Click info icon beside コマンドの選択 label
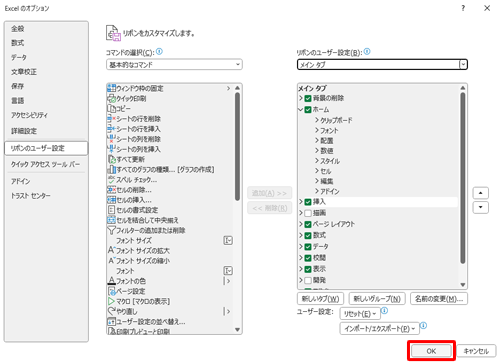500x362 pixels. point(159,51)
